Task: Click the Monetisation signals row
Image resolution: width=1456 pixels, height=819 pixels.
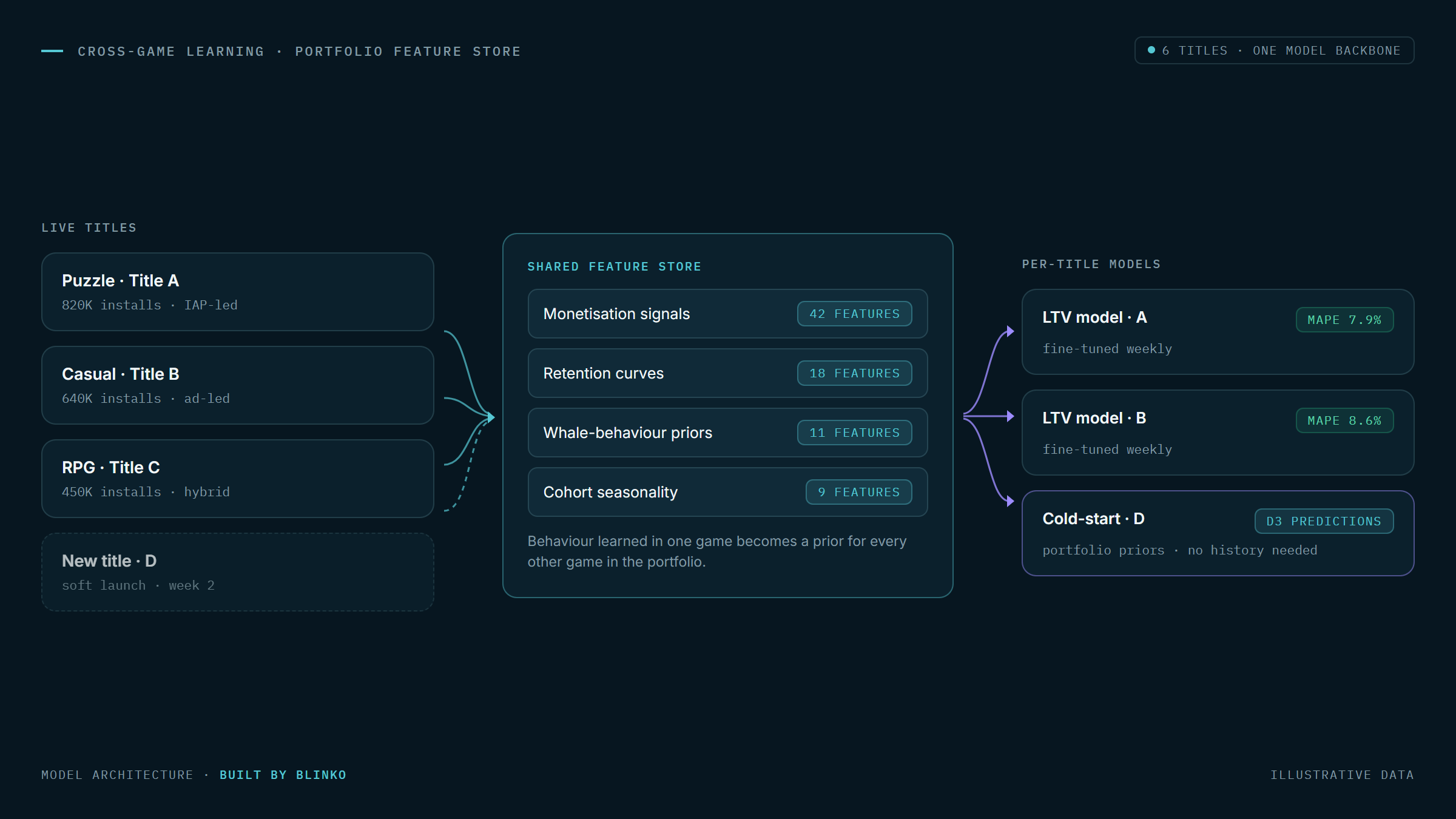Action: 727,314
